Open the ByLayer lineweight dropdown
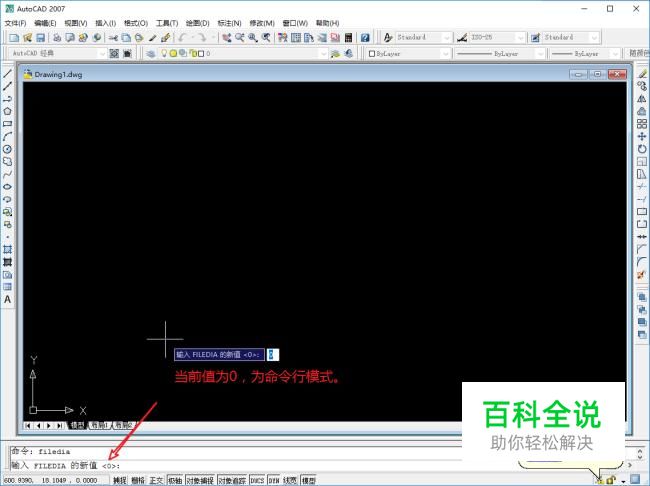This screenshot has height=486, width=650. pyautogui.click(x=616, y=53)
